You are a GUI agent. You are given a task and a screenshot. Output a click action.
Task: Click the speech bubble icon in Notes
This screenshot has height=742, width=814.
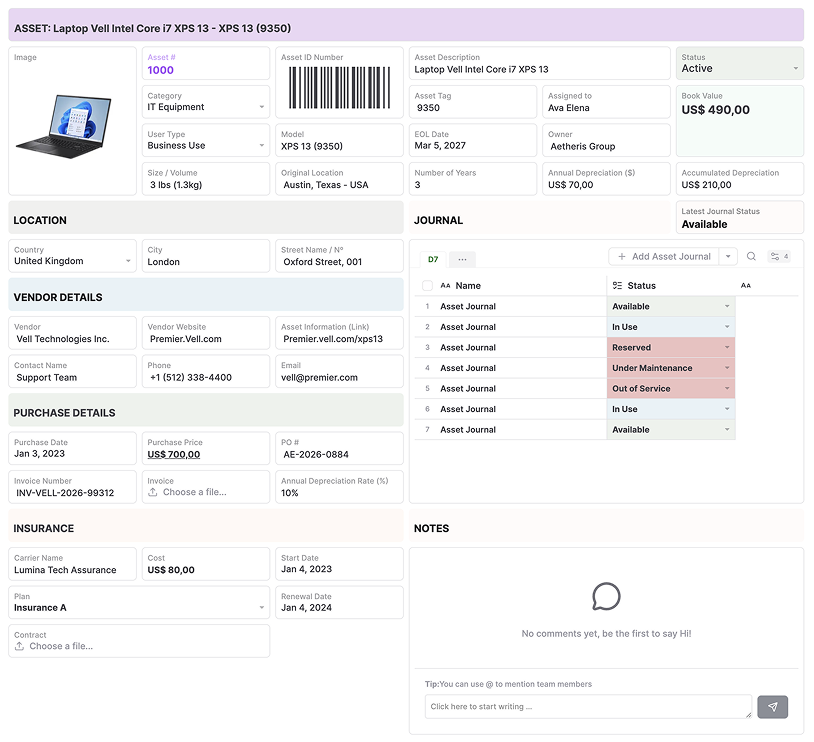606,597
